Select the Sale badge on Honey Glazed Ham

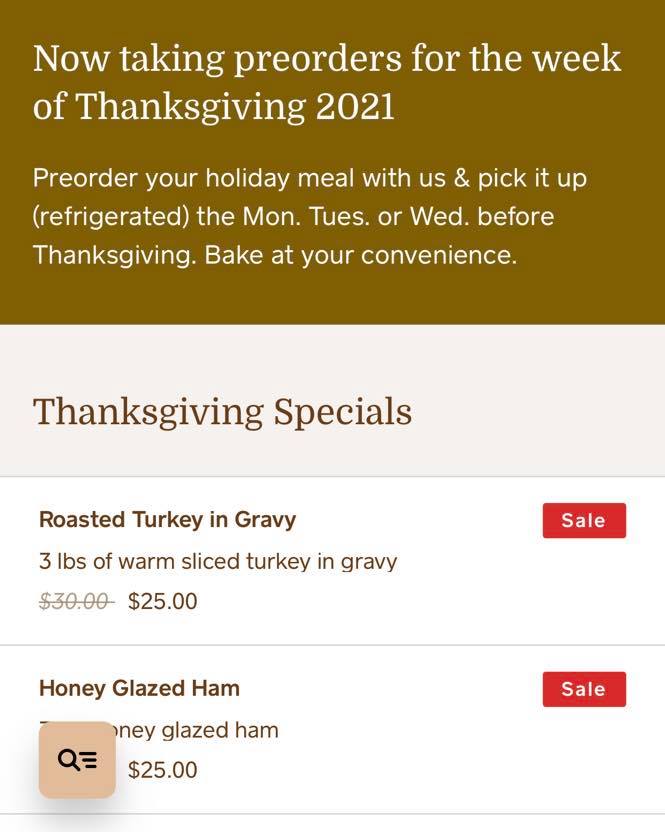pos(584,688)
